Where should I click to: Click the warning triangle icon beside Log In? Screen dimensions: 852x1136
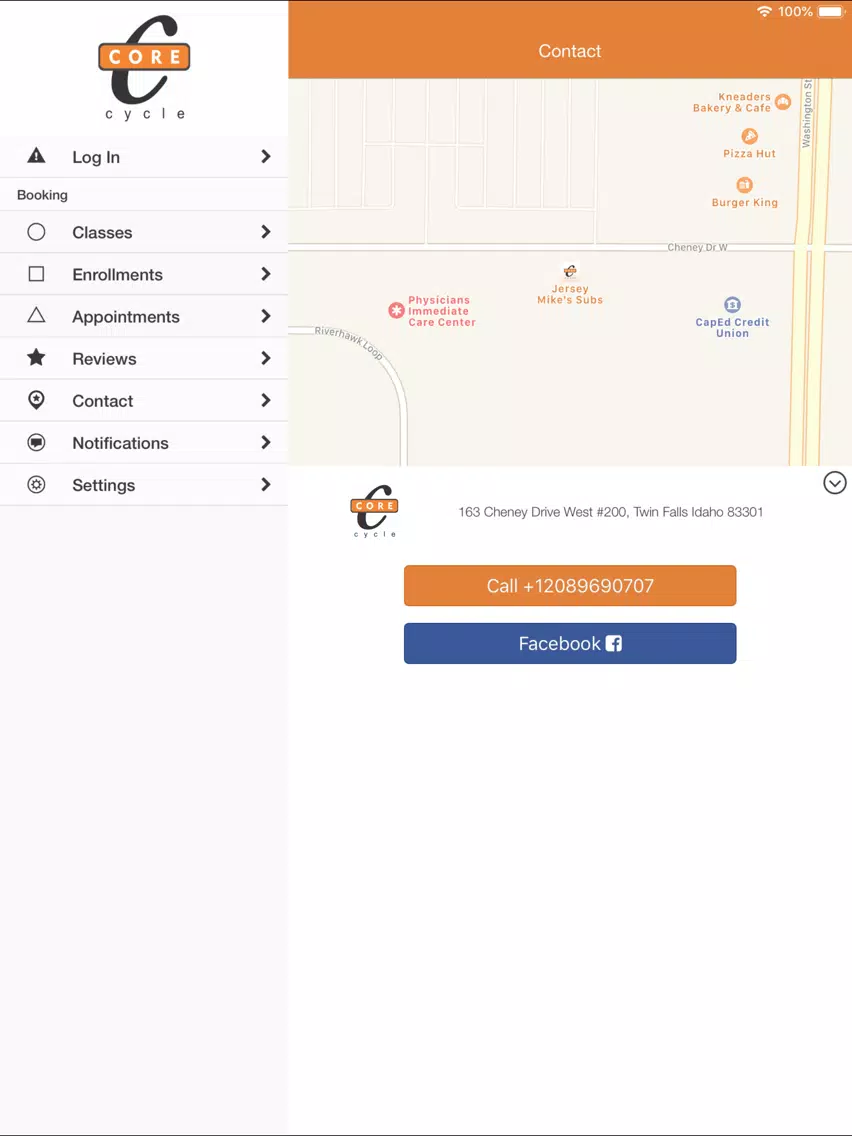[36, 155]
